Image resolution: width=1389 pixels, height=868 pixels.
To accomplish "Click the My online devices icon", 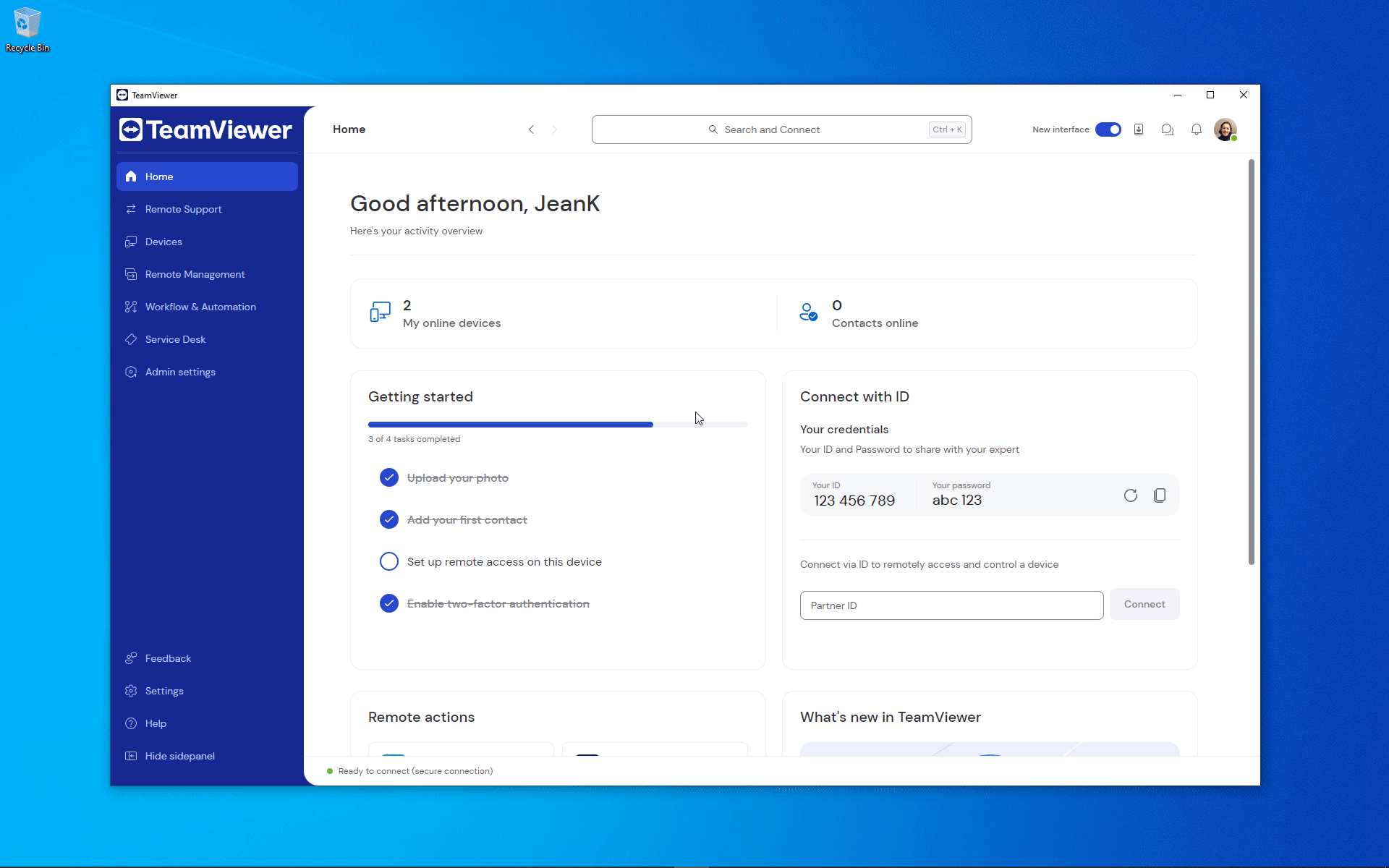I will point(381,312).
